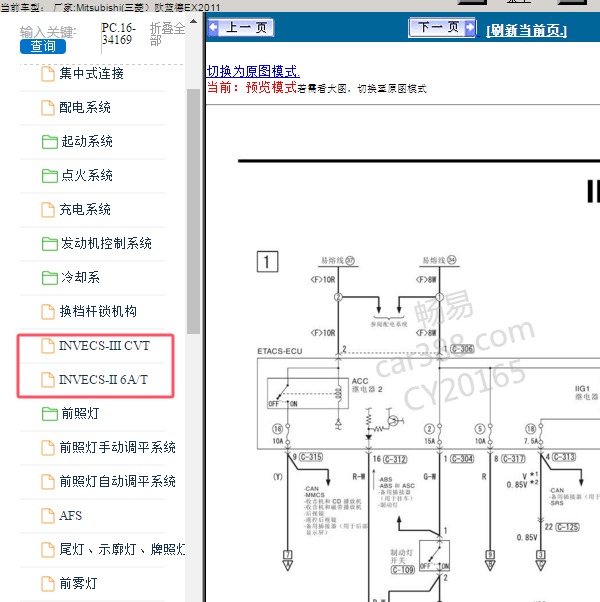
Task: Open the 配电系统 document item
Action: [x=85, y=108]
